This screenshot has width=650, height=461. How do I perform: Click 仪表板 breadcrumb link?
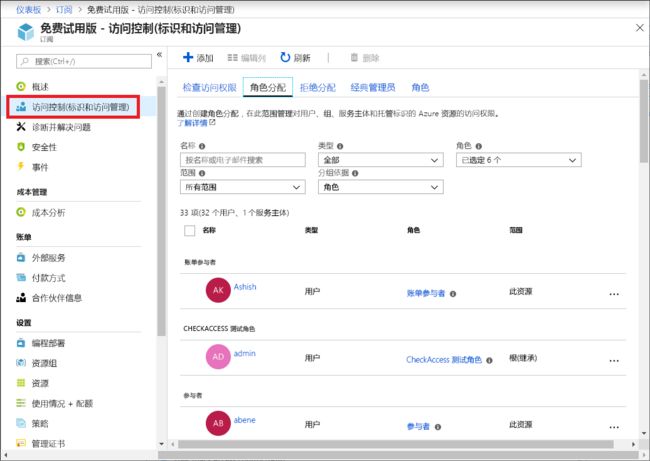coord(29,10)
